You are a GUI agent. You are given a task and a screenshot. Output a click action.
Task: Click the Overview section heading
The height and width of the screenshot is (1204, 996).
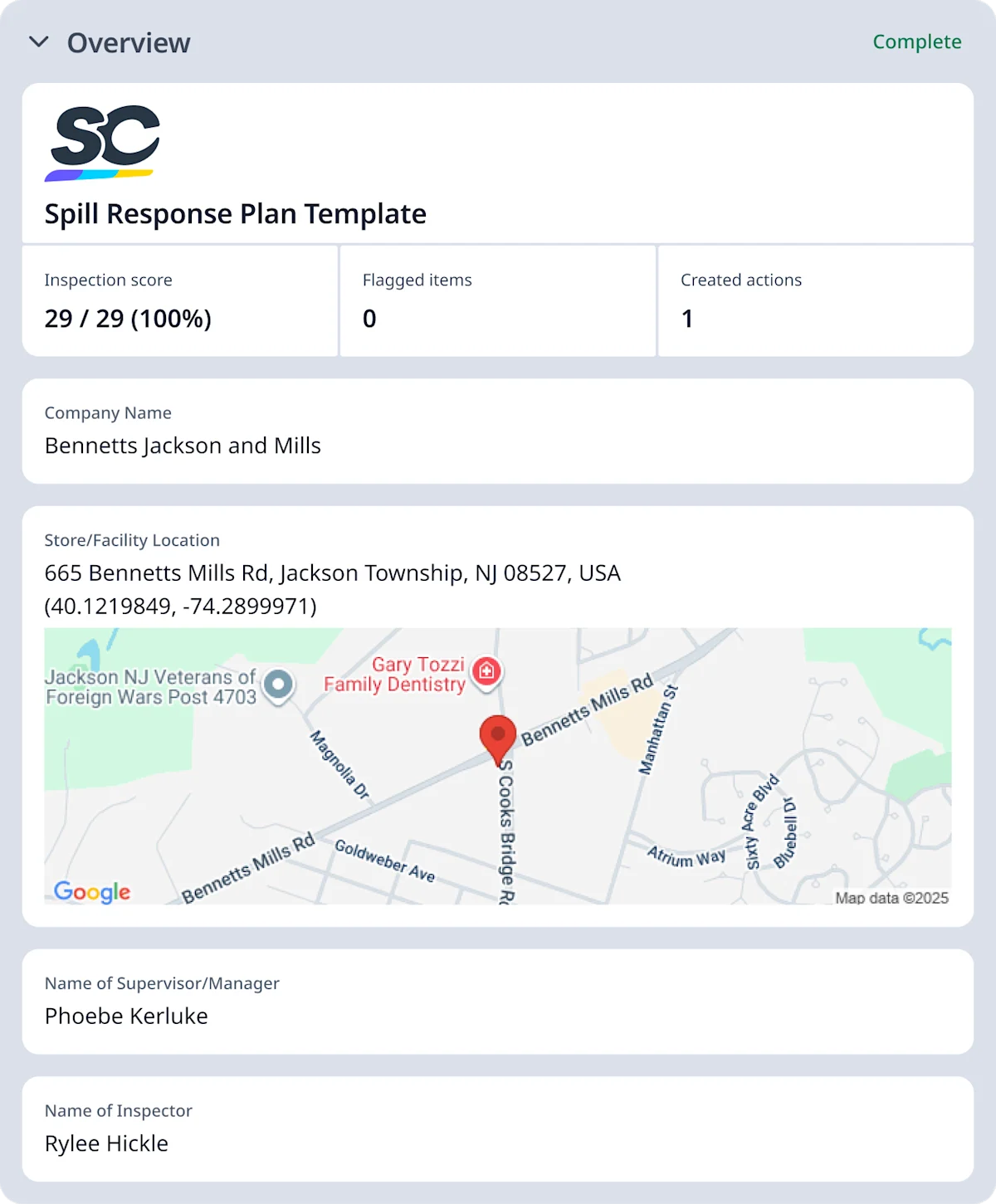129,43
